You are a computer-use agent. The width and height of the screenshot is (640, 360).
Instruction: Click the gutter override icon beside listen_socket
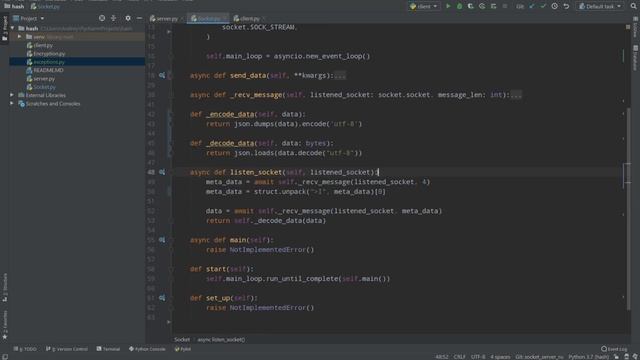pos(162,172)
